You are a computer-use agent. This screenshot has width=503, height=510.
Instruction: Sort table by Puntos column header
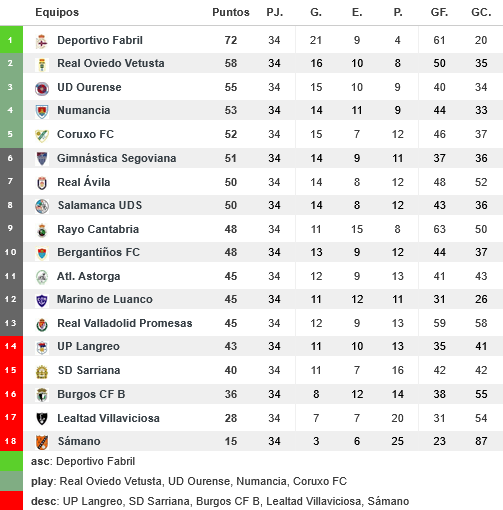click(x=231, y=12)
